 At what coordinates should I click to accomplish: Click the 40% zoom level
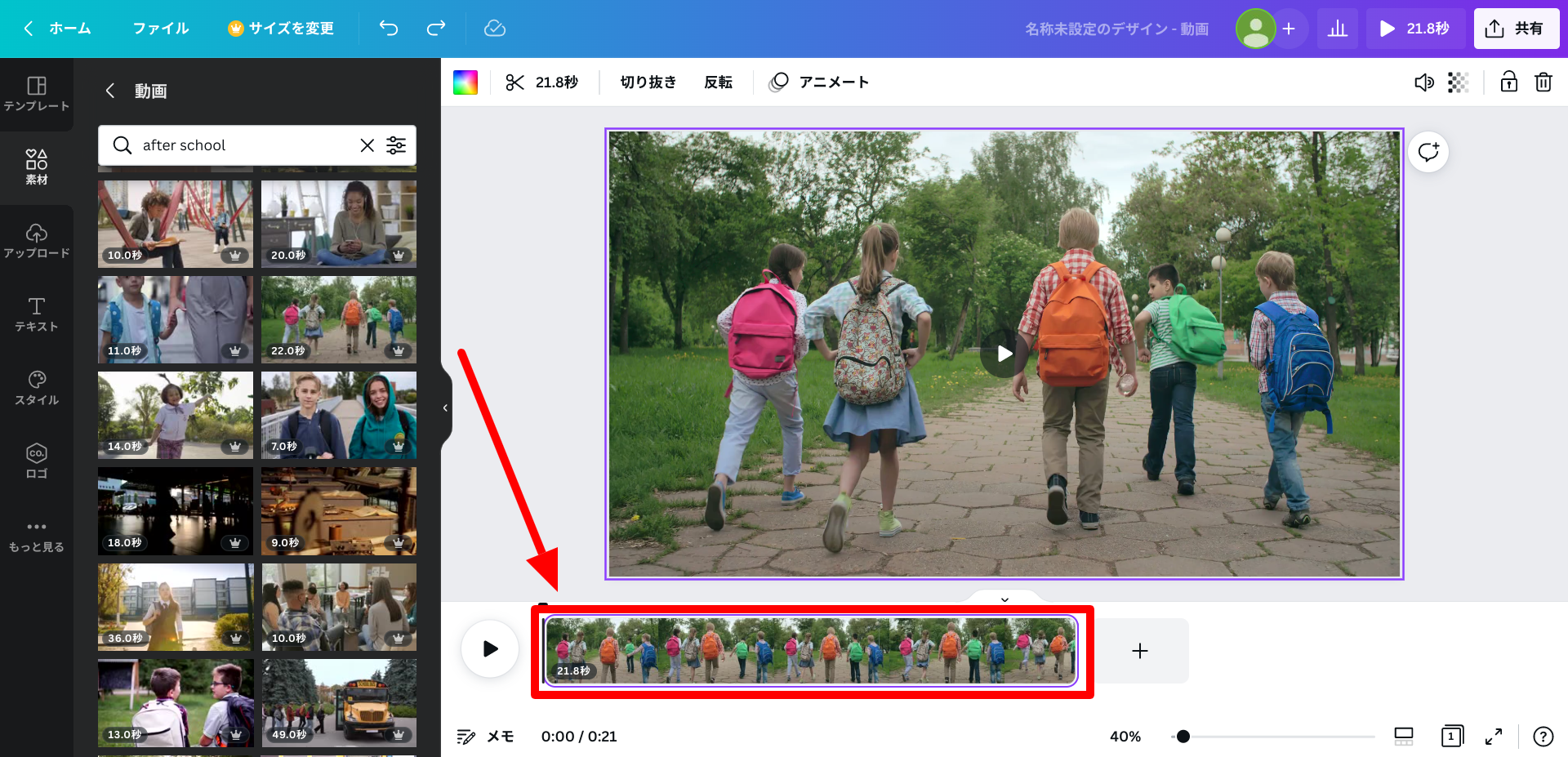pos(1125,737)
